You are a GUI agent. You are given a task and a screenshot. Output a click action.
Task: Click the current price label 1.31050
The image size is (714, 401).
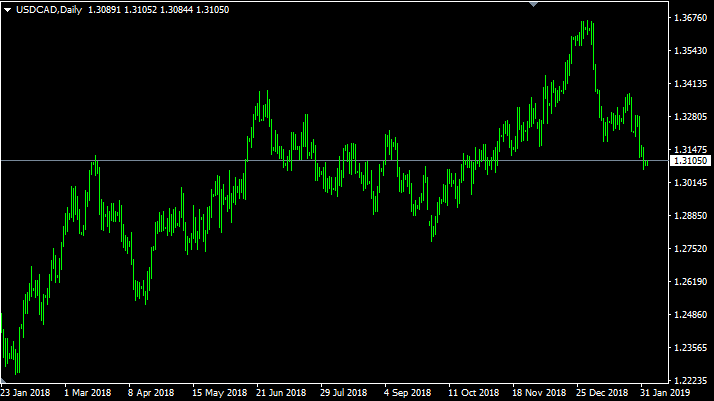690,161
